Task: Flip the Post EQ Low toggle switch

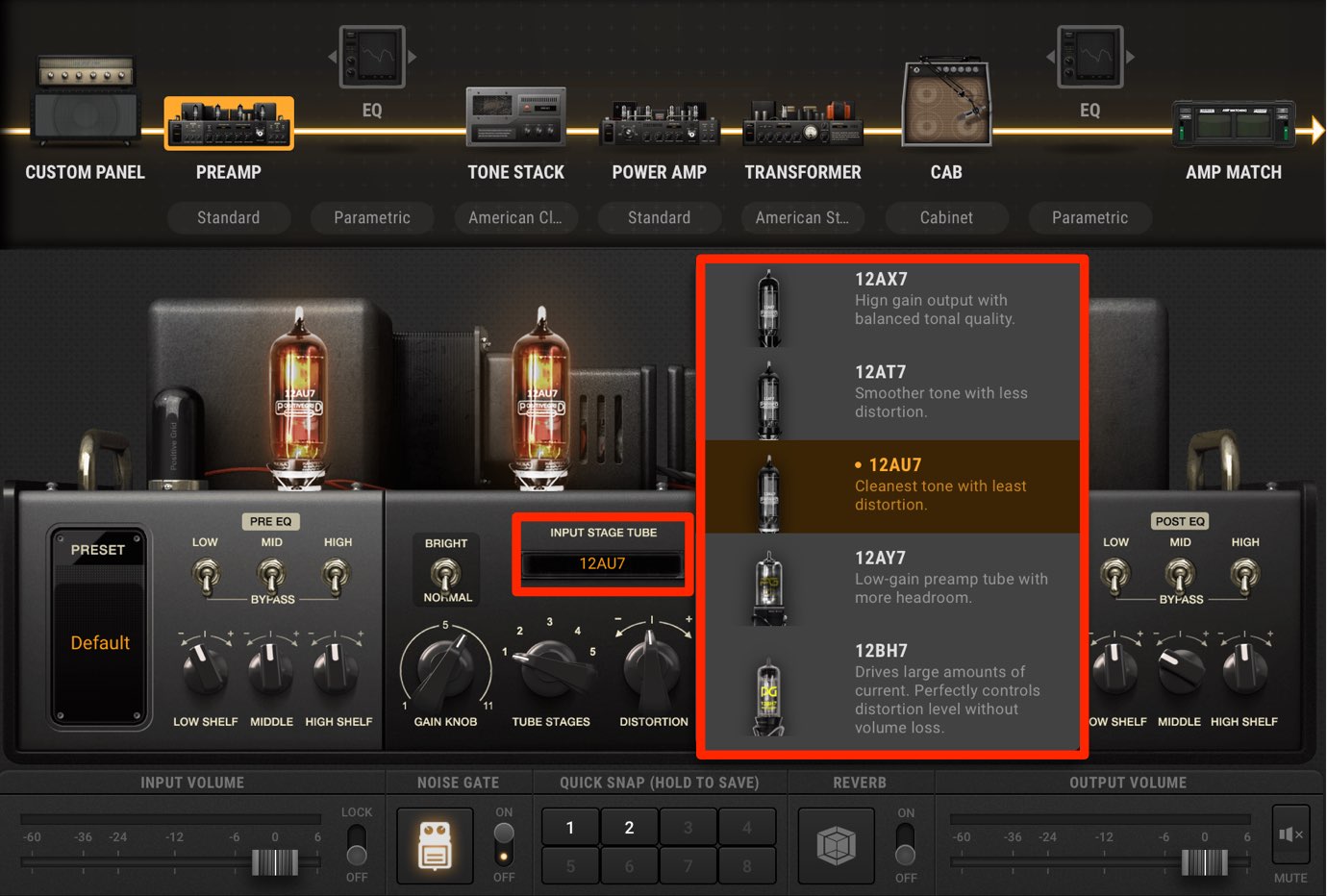Action: point(1115,575)
